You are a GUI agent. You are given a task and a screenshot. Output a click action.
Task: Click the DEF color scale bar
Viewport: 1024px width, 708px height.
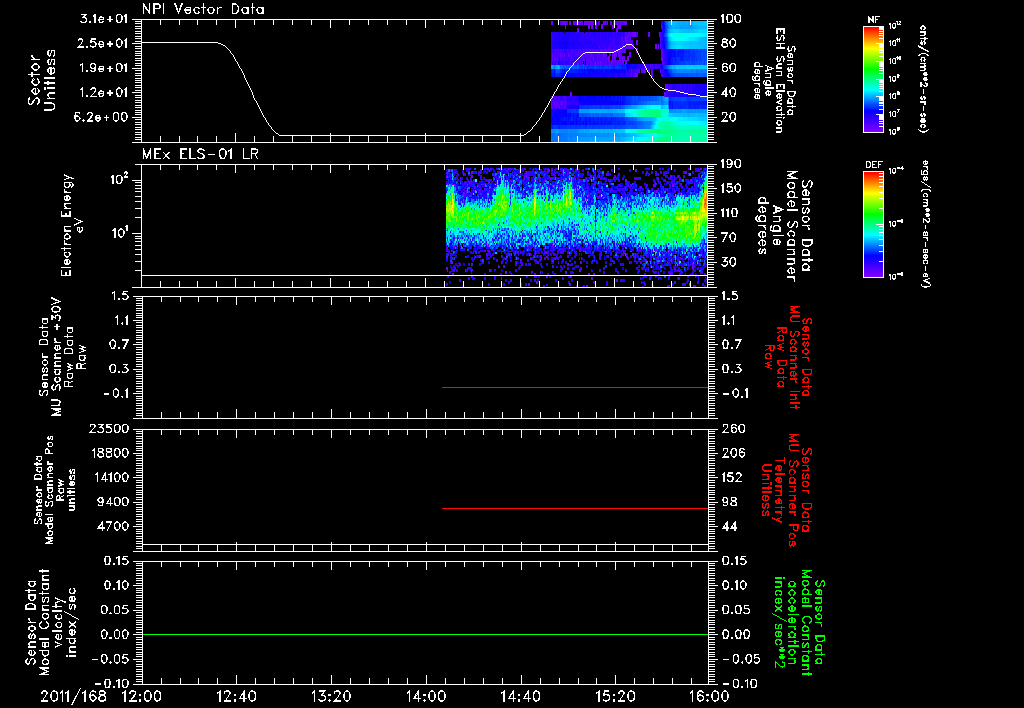click(x=874, y=223)
